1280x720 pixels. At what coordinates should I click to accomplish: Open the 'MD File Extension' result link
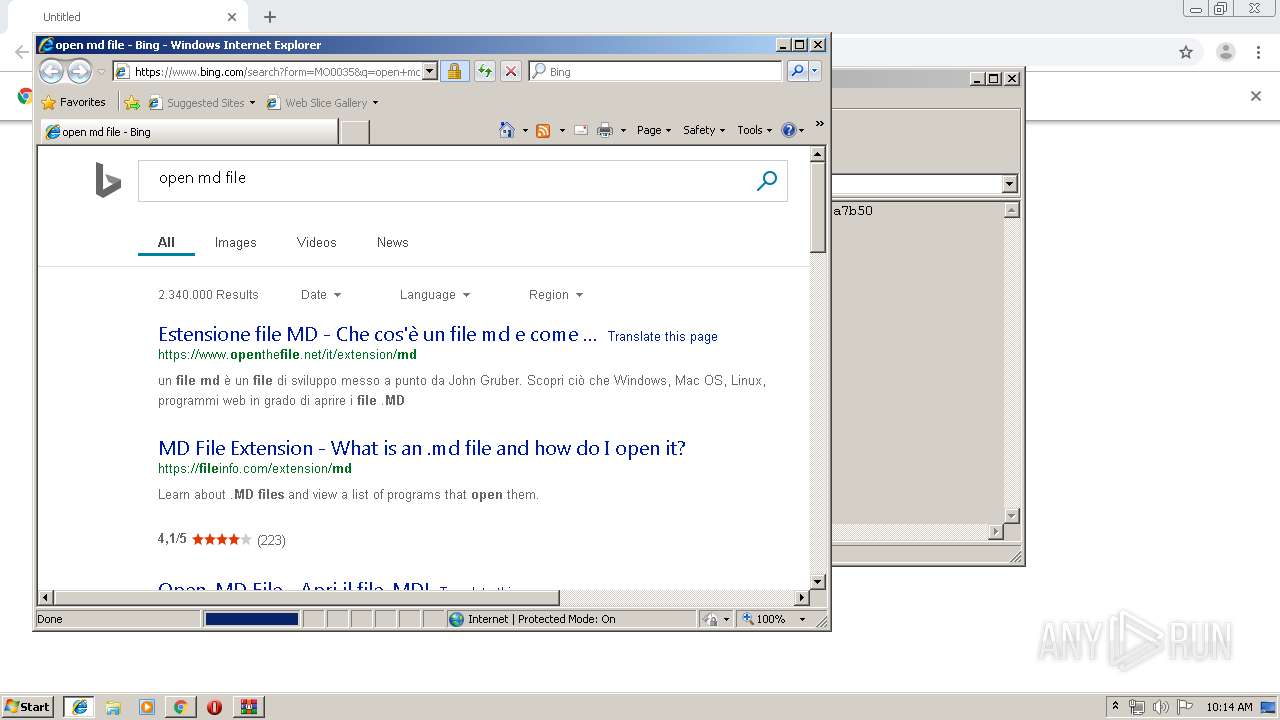tap(422, 448)
